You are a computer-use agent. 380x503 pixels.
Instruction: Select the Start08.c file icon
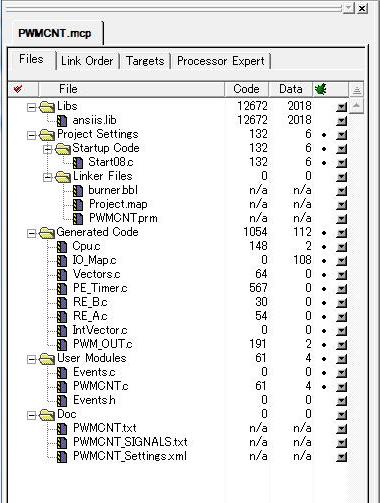click(x=78, y=163)
